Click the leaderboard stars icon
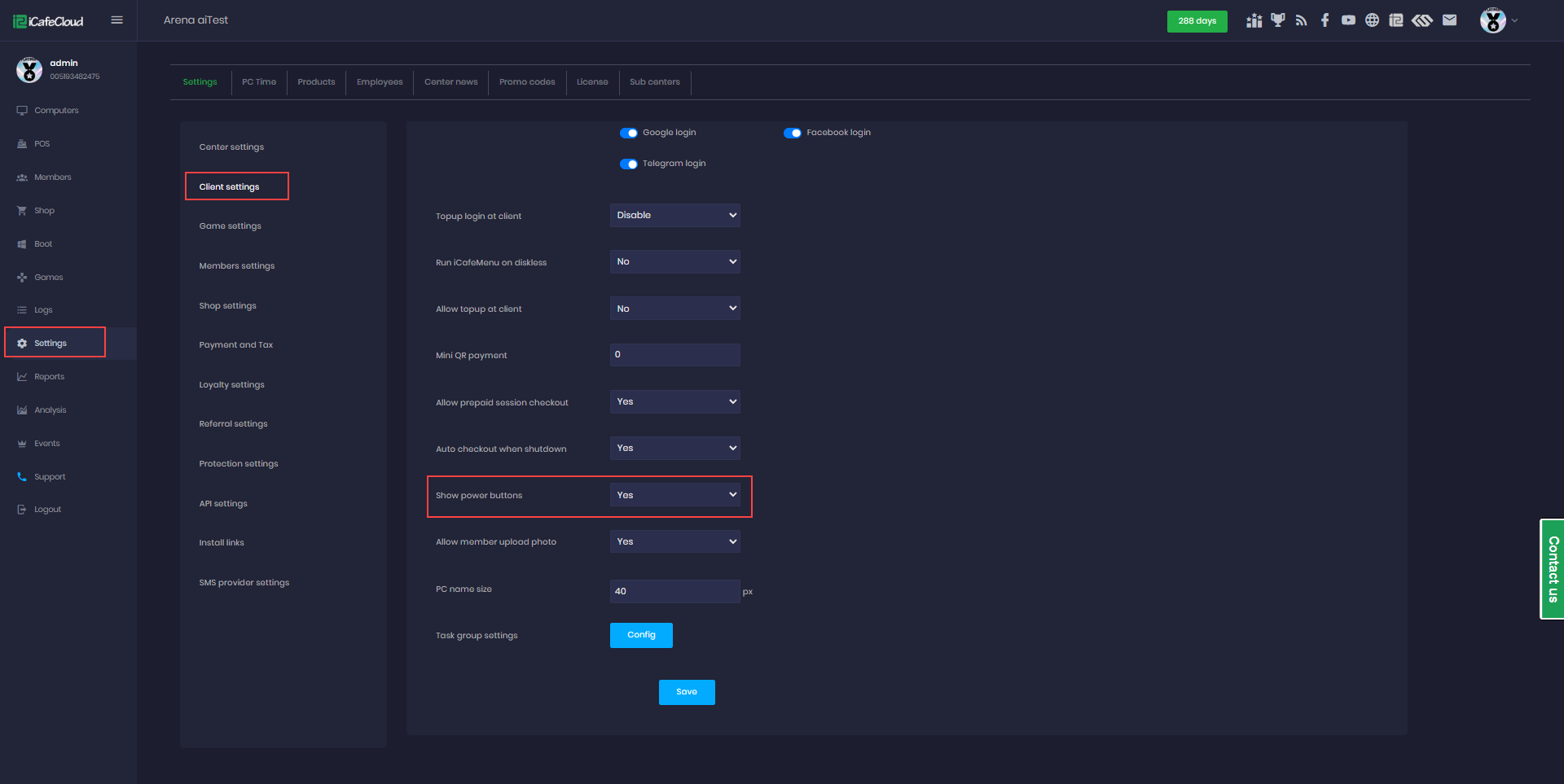 coord(1254,20)
